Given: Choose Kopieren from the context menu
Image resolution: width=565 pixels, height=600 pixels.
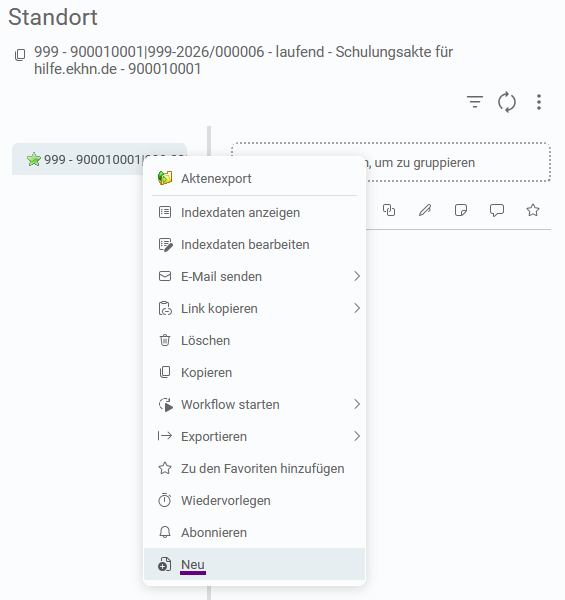Looking at the screenshot, I should [254, 372].
